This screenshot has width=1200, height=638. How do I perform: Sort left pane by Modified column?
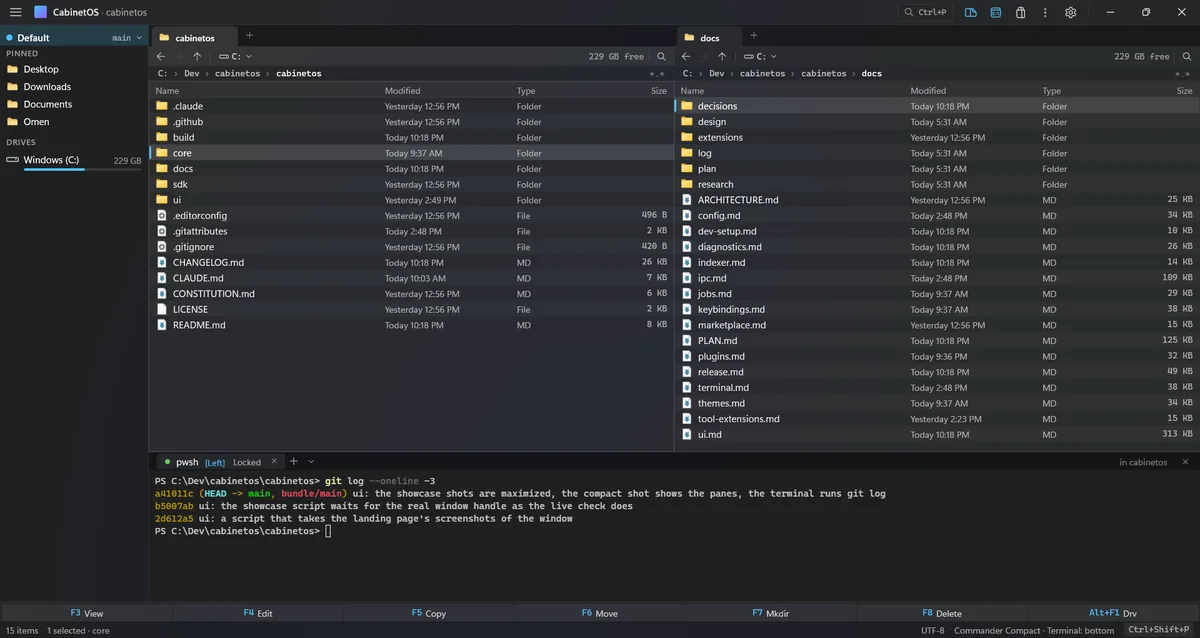point(403,91)
